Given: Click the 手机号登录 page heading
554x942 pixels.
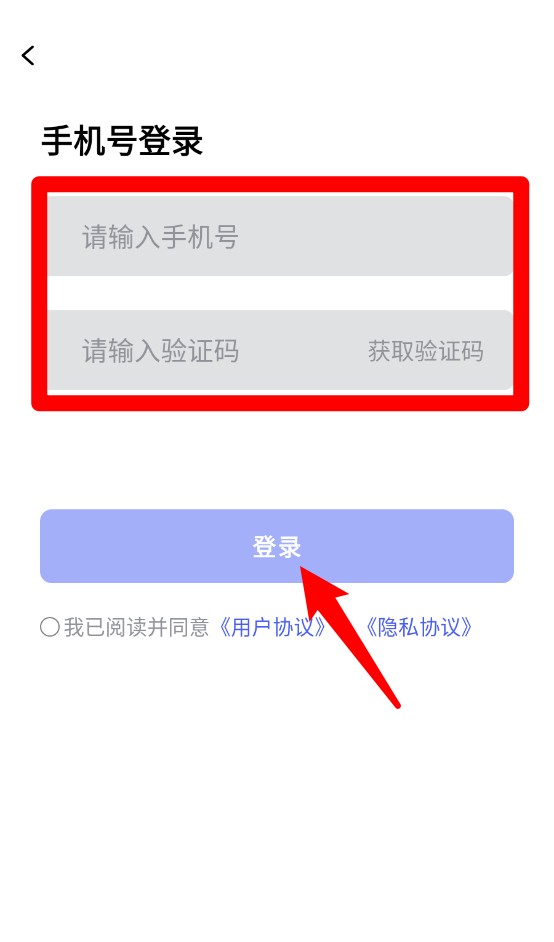Looking at the screenshot, I should [x=122, y=141].
